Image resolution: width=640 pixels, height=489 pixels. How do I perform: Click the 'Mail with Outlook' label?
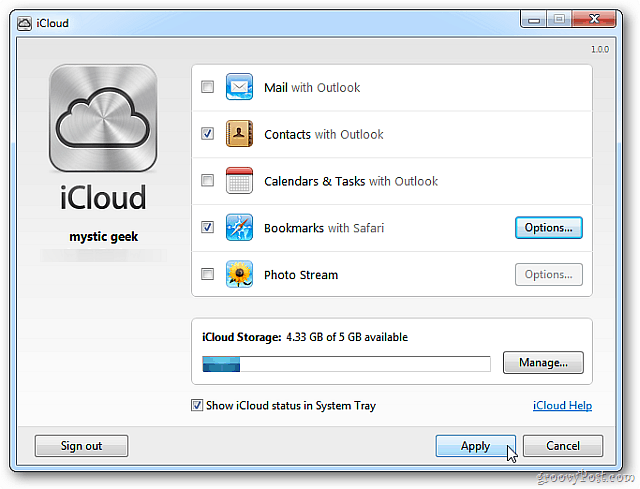(x=312, y=88)
